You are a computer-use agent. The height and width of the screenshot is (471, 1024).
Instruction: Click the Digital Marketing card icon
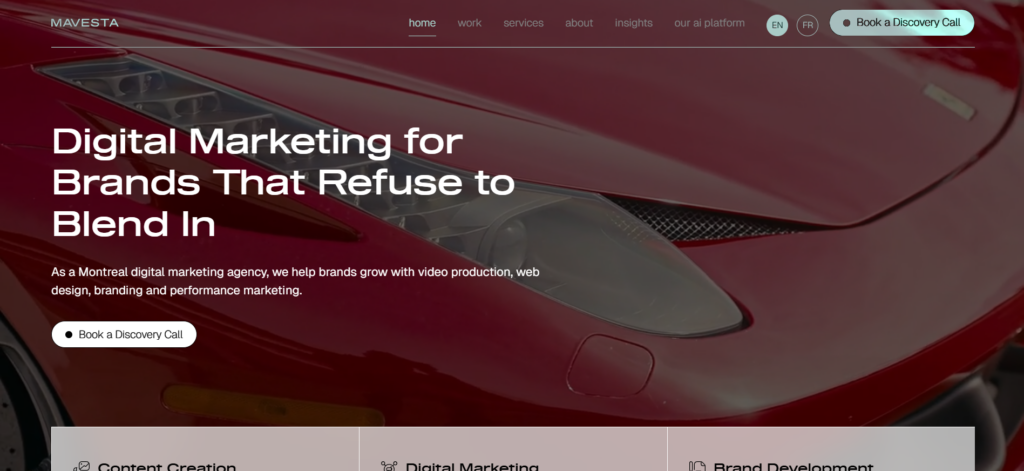click(x=389, y=466)
